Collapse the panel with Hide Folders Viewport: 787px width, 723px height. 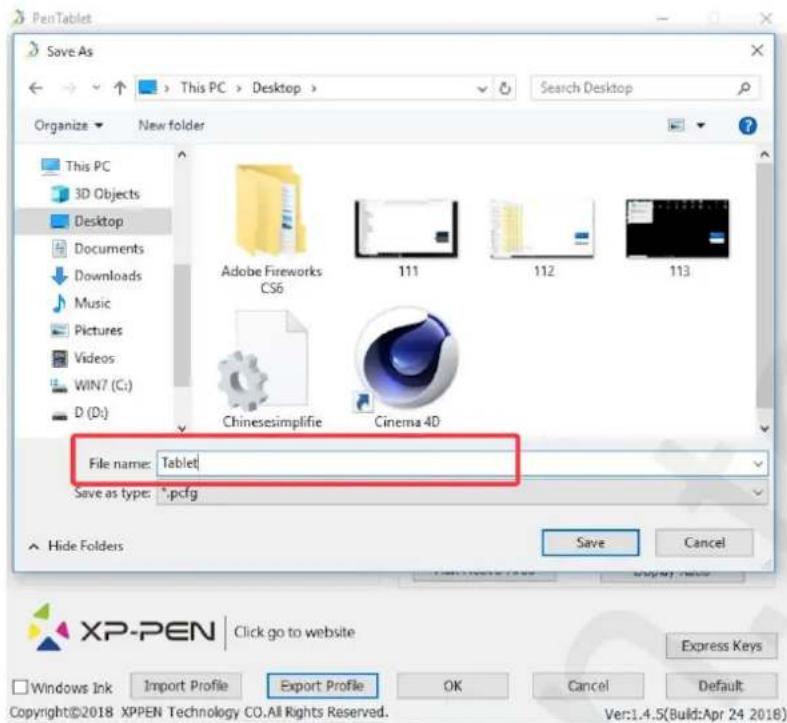[x=76, y=546]
